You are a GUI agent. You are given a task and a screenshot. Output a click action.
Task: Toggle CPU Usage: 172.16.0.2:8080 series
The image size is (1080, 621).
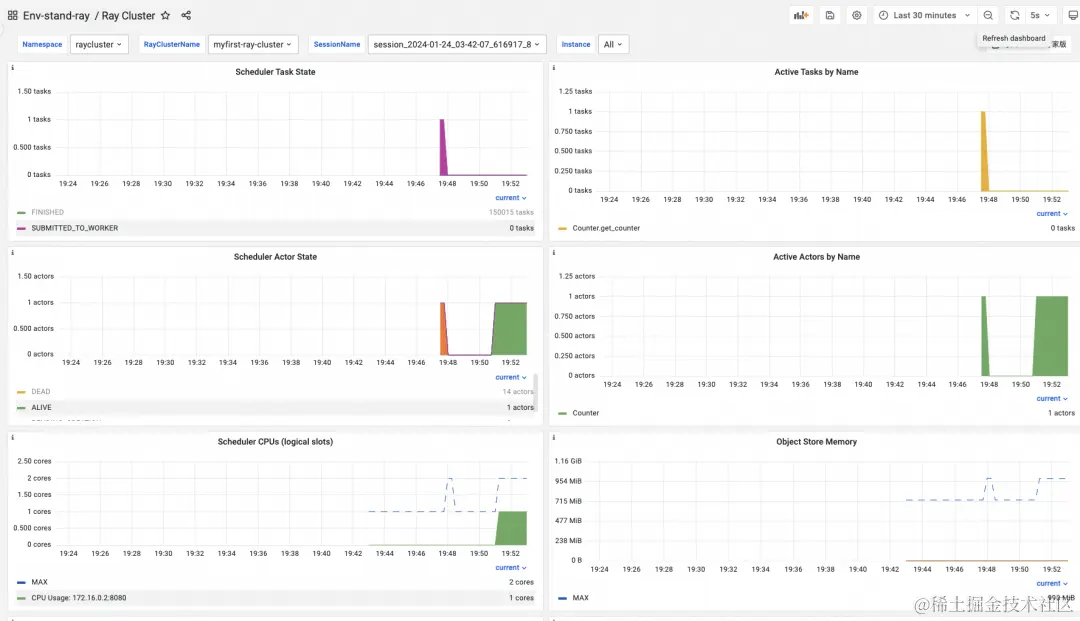point(79,598)
